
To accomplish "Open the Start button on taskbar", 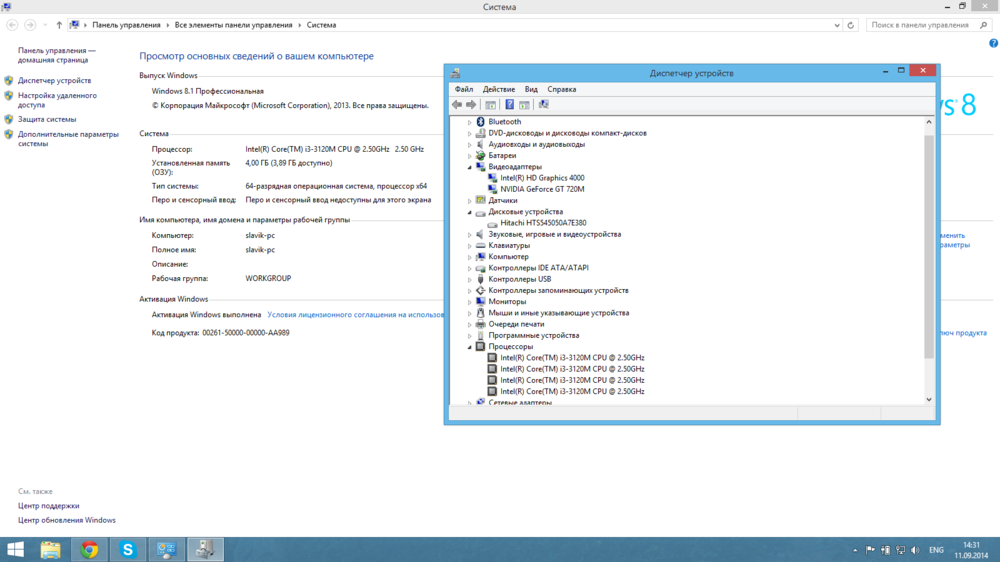I will [15, 549].
